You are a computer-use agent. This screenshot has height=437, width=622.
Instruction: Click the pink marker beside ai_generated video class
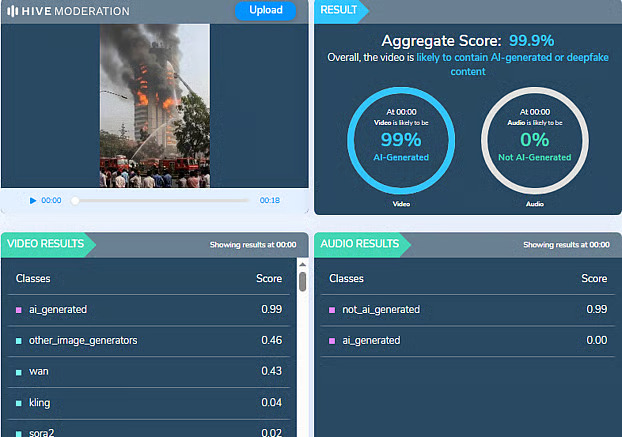(18, 310)
